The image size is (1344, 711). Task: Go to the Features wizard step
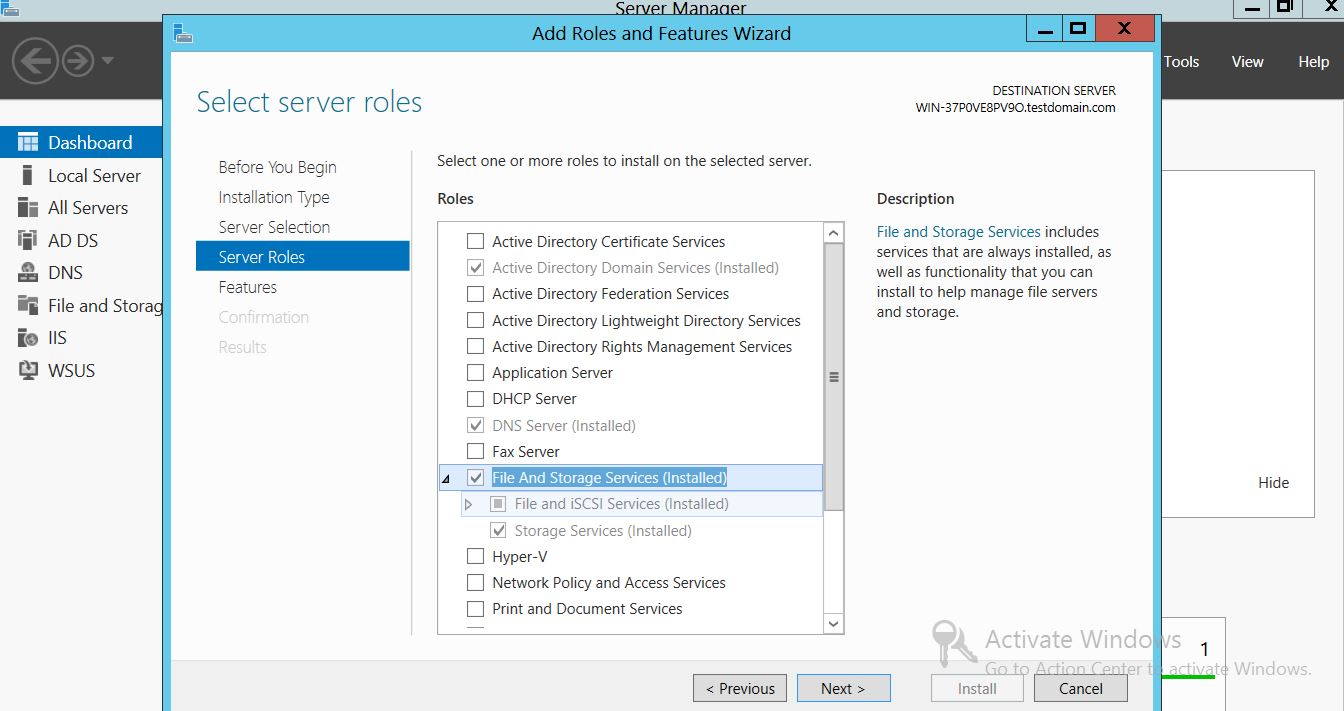point(248,287)
